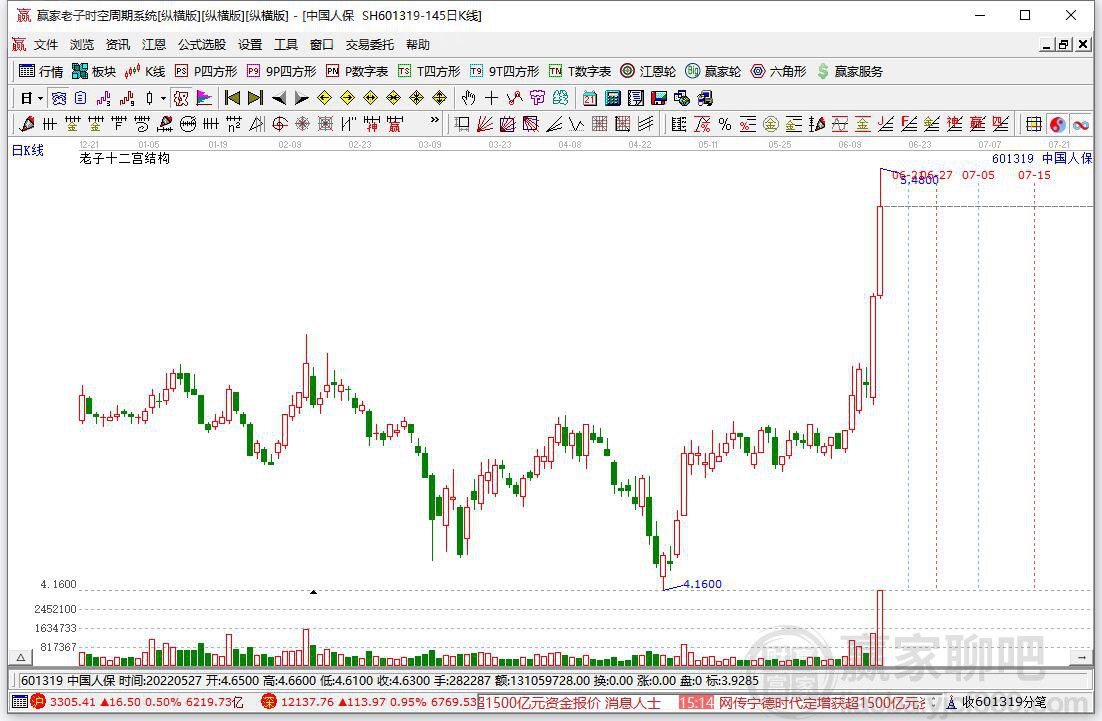The width and height of the screenshot is (1102, 721).
Task: Click the floppy disk save icon
Action: coord(659,98)
